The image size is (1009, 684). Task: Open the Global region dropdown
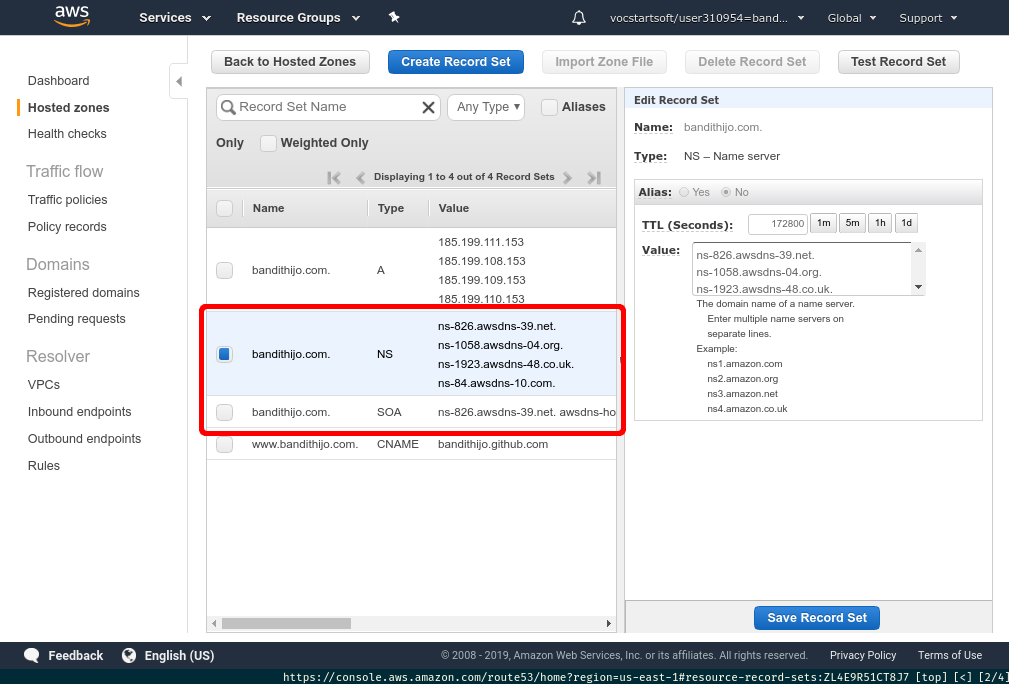click(851, 18)
